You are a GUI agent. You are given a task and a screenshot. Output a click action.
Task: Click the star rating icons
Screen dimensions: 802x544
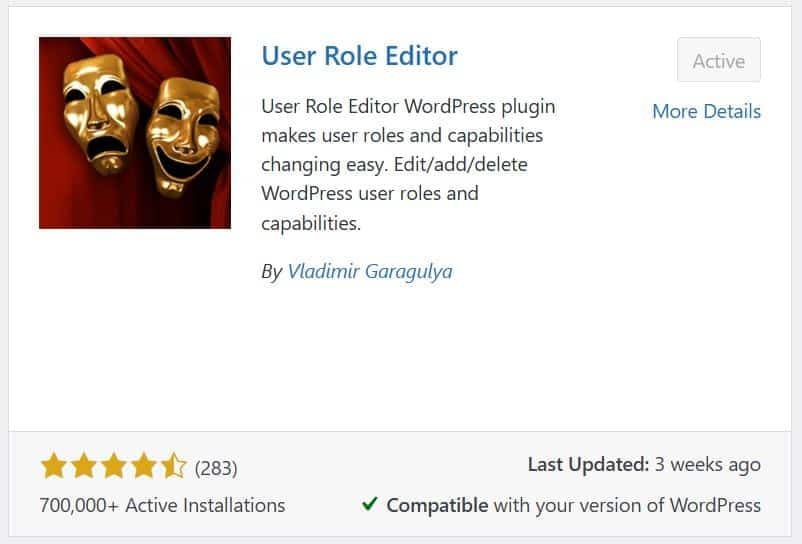[114, 466]
